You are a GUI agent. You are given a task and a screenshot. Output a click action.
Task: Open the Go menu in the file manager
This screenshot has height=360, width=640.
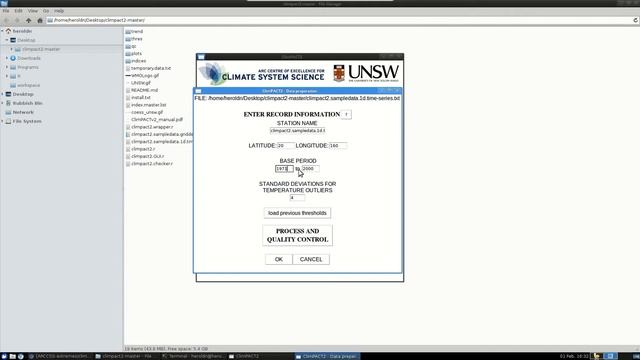tap(46, 11)
